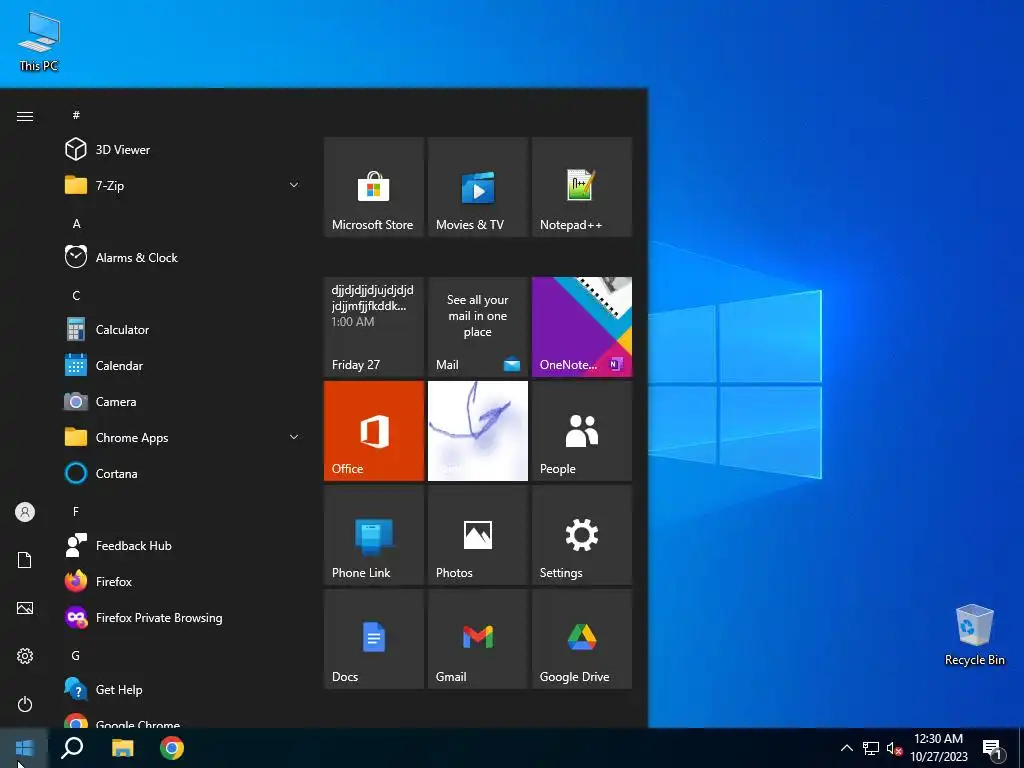Open the Gmail tile

(x=477, y=639)
